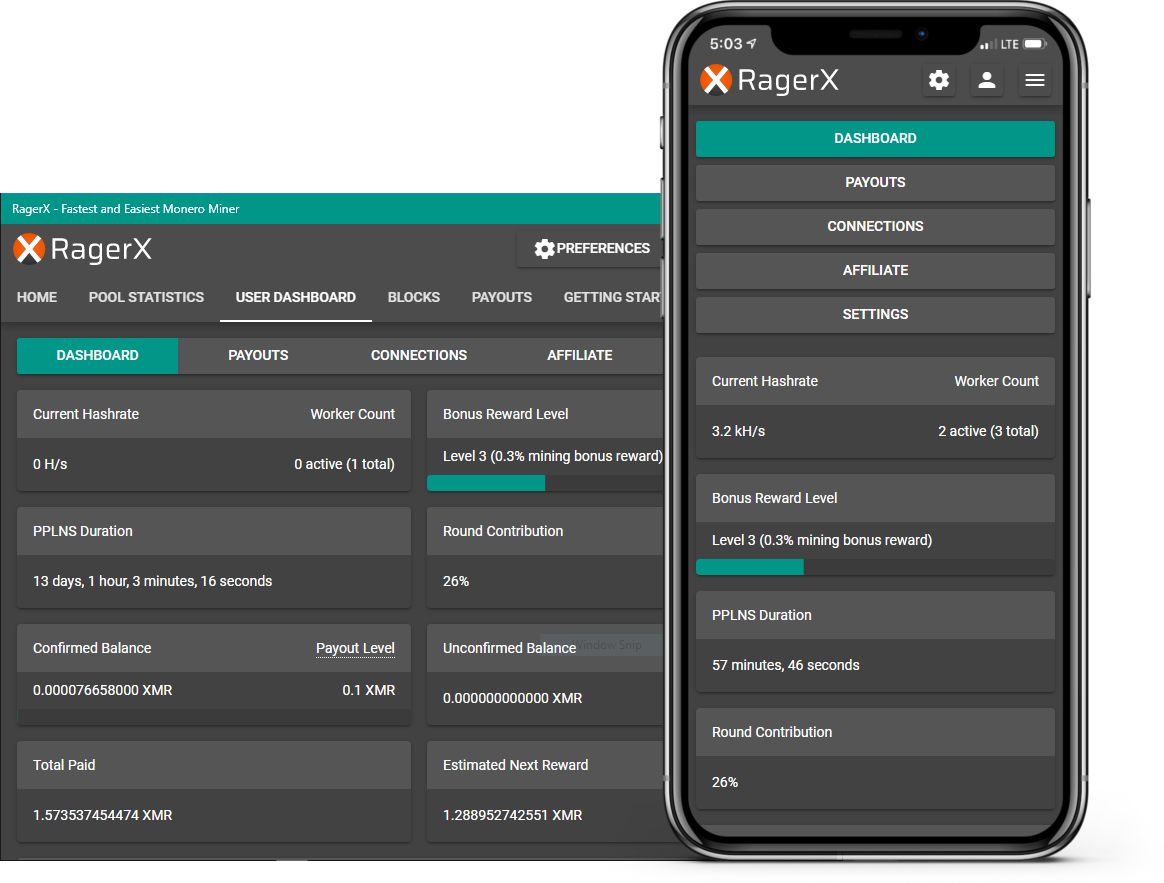Click phone 'Level 3 (0.3% mining bonus reward)' text
This screenshot has width=1164, height=883.
[822, 540]
